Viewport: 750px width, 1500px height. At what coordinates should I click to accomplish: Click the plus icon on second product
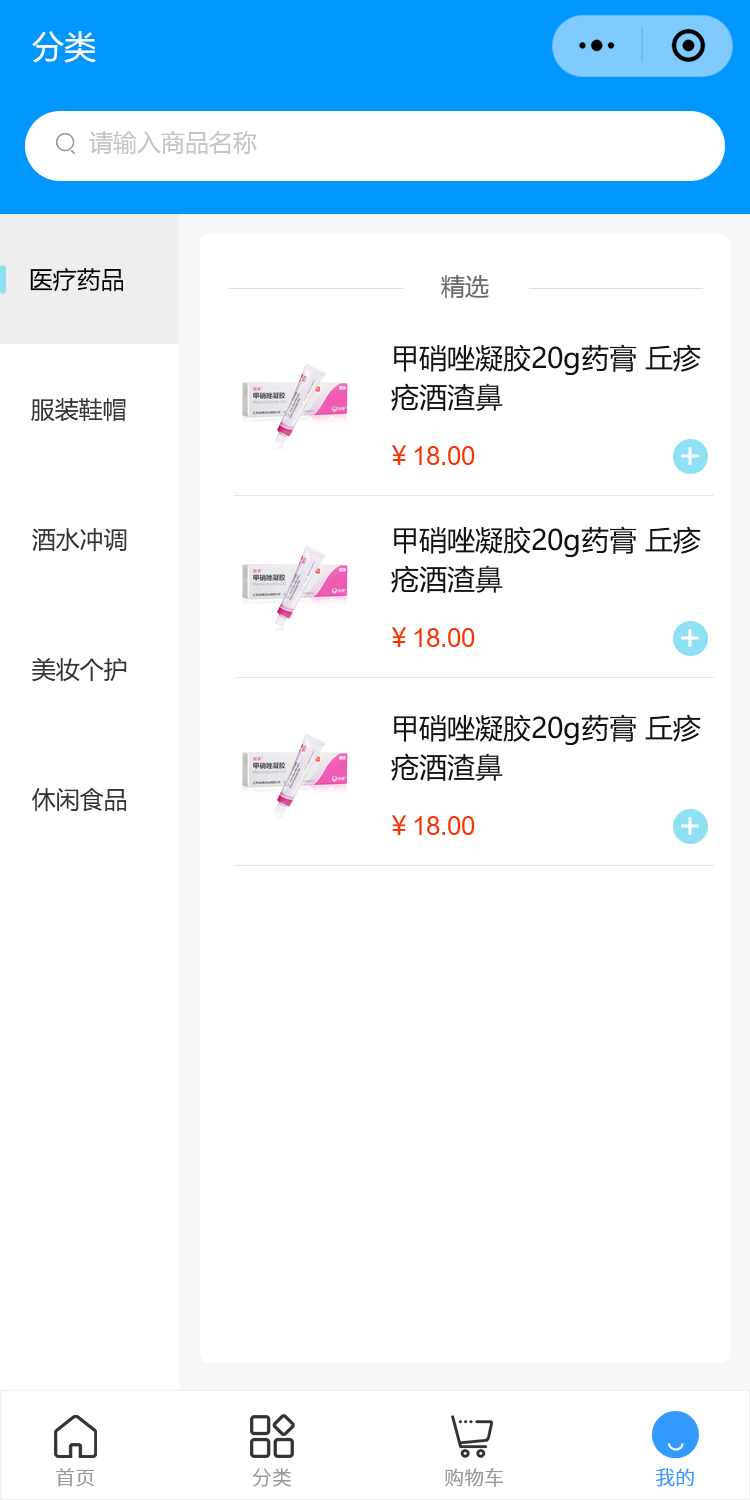pos(690,638)
